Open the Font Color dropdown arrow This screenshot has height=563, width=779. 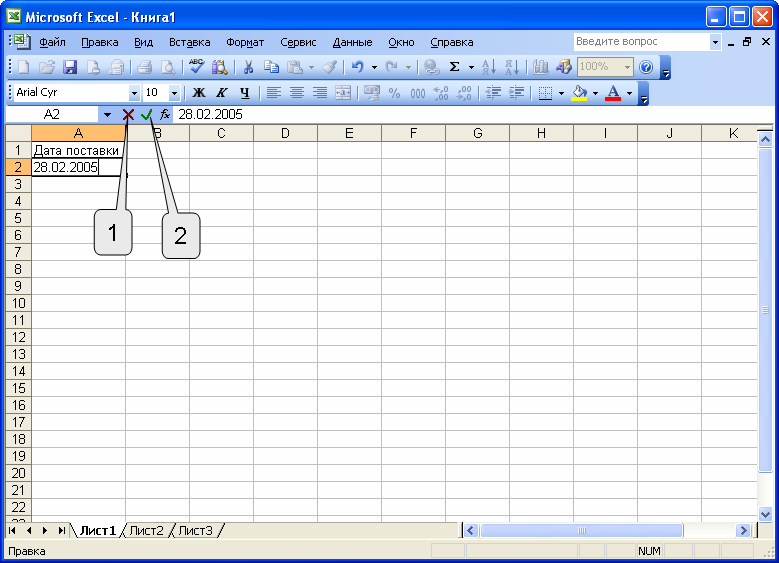629,93
